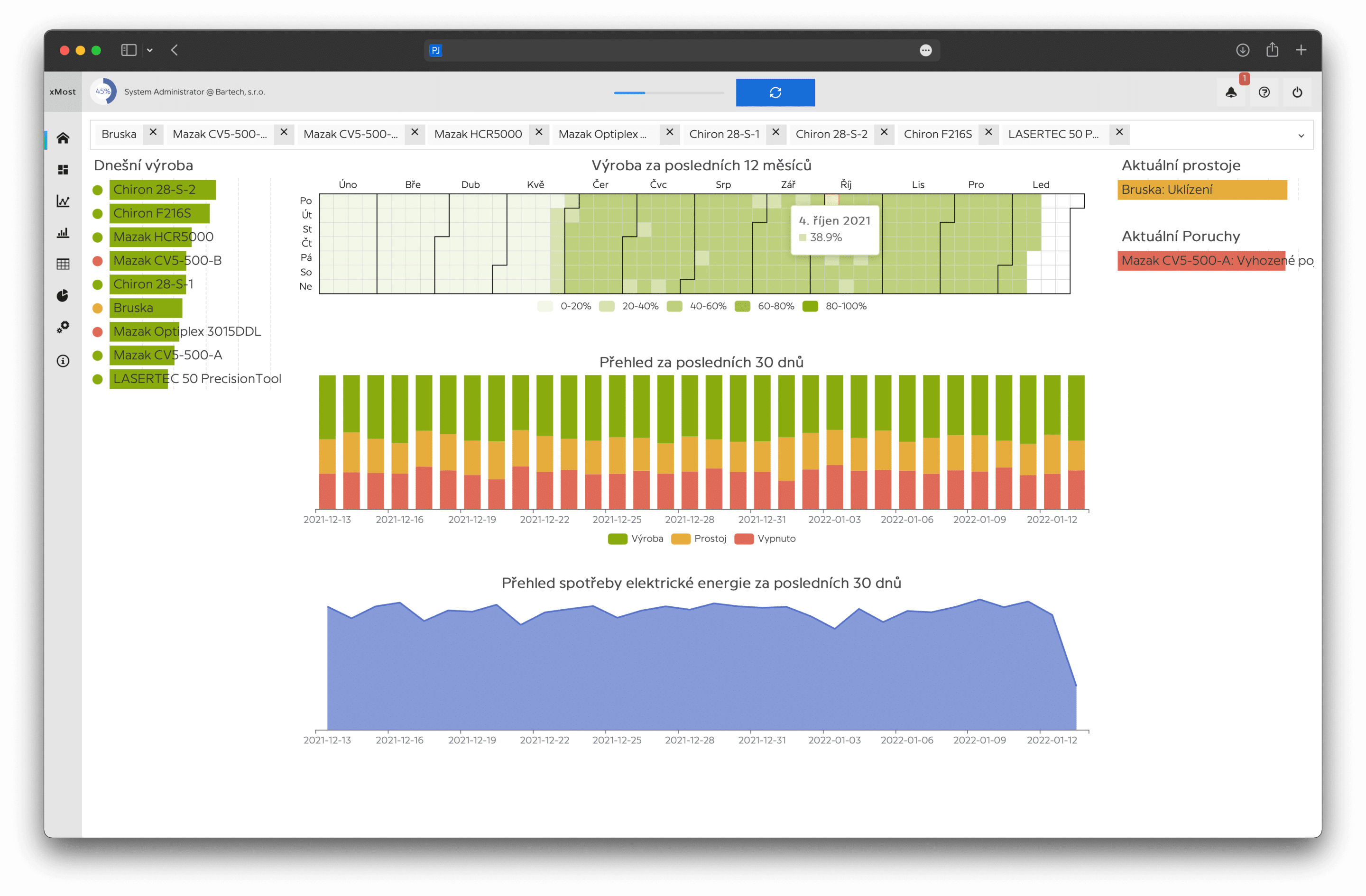Open the table view sidebar icon

63,264
